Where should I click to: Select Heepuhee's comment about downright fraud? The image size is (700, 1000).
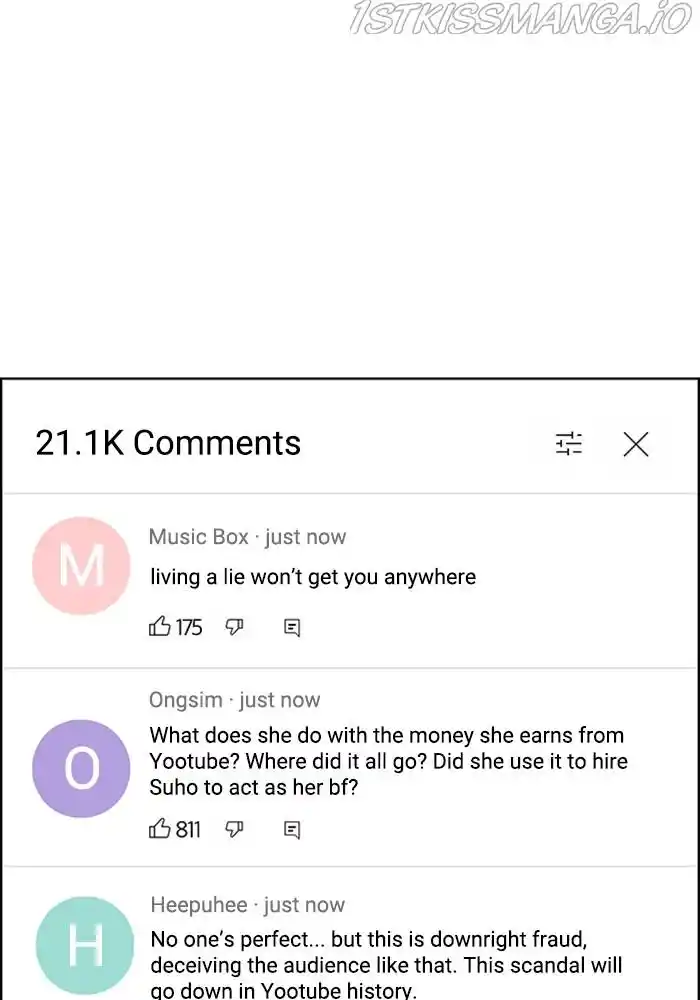(x=385, y=965)
